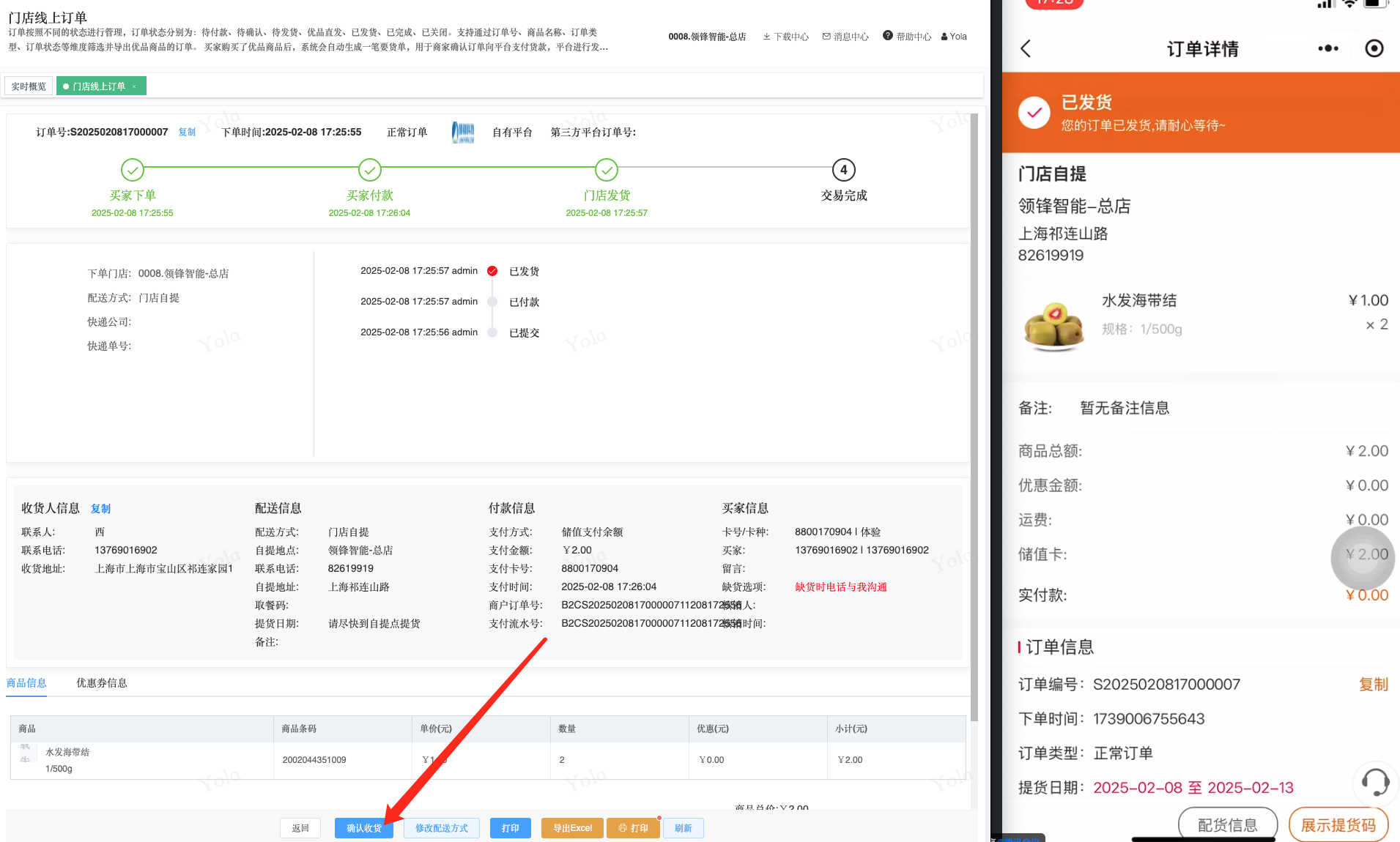The height and width of the screenshot is (842, 1400).
Task: Click the 收货地址 value 上海市上海市宝山区祁连家园1
Action: [x=164, y=569]
